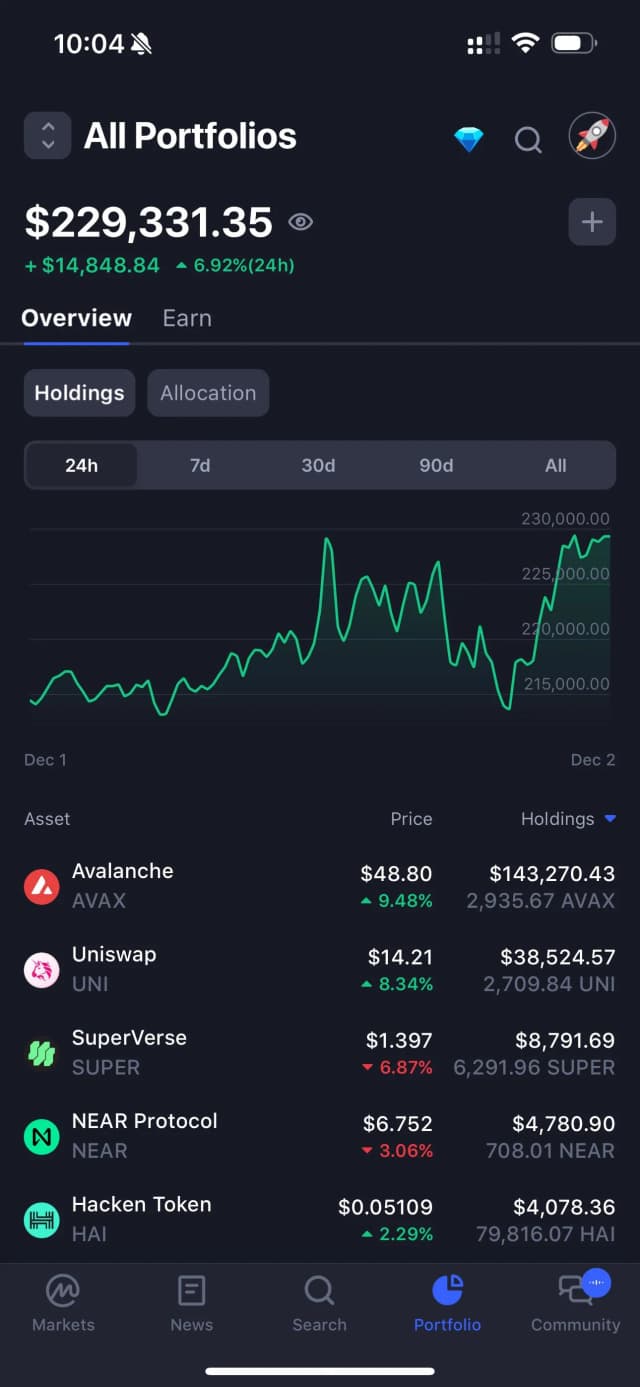Hide portfolio balance with eye icon
Viewport: 640px width, 1387px height.
300,222
